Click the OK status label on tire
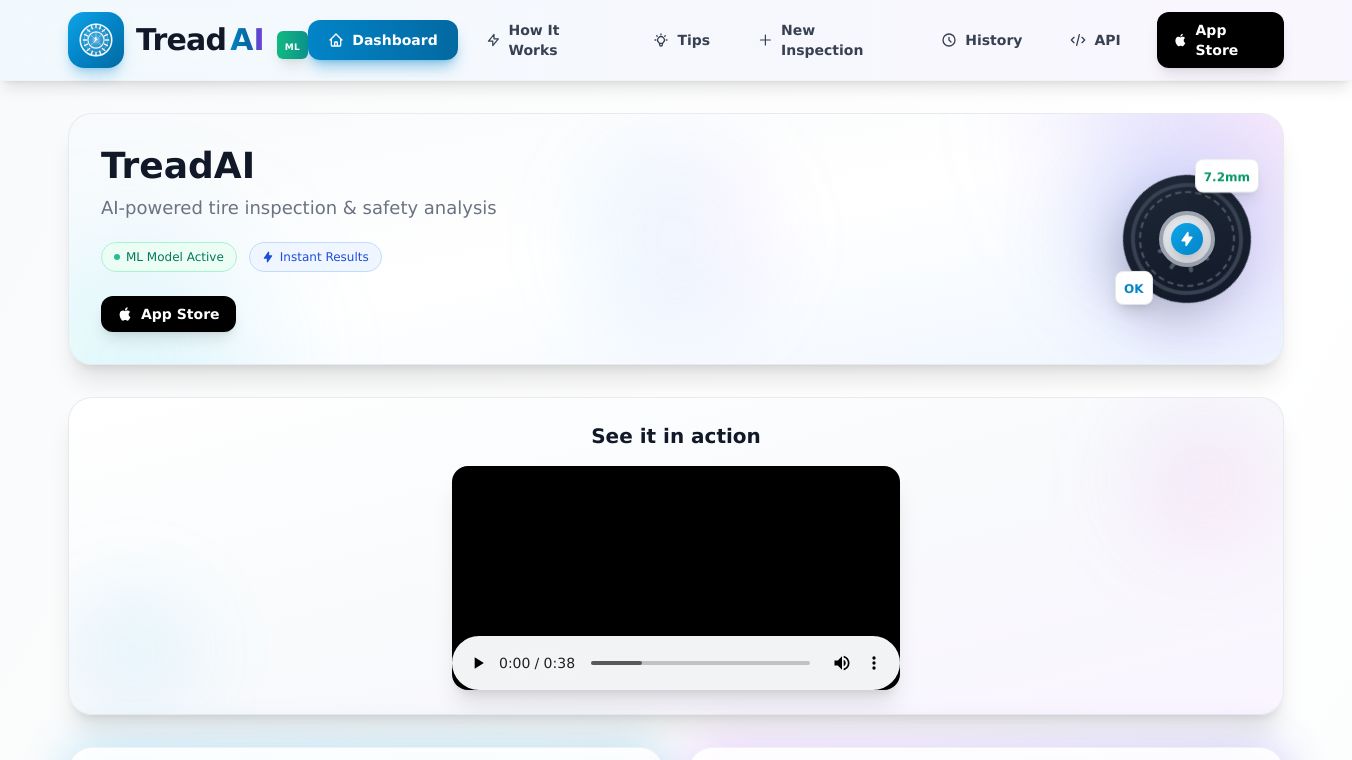 click(1134, 289)
